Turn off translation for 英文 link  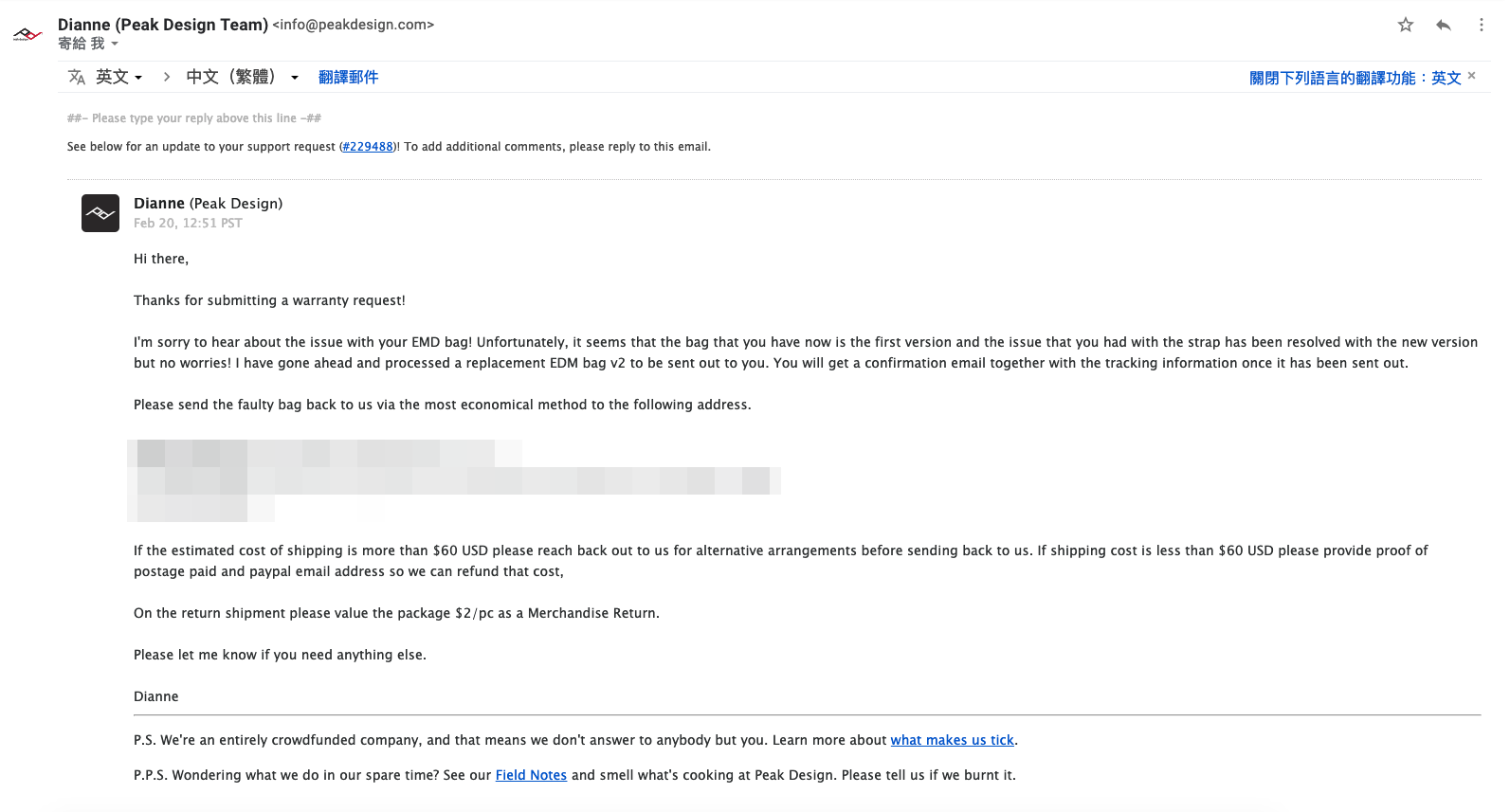pos(1355,78)
